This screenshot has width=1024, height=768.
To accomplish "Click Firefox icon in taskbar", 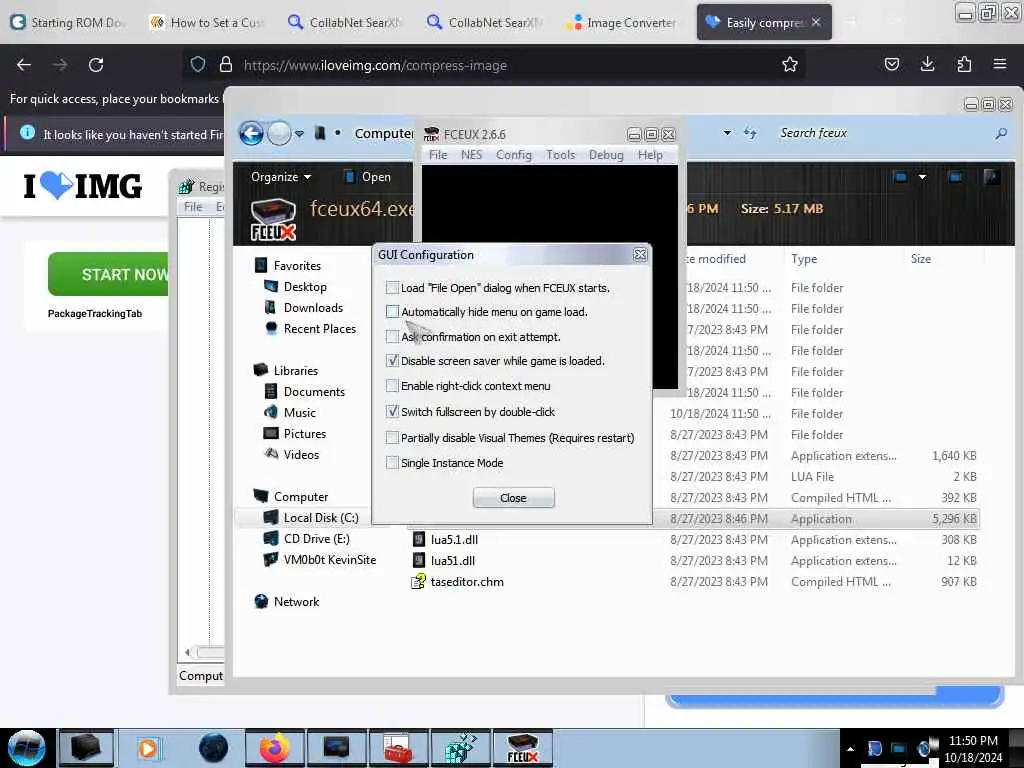I will pyautogui.click(x=274, y=748).
